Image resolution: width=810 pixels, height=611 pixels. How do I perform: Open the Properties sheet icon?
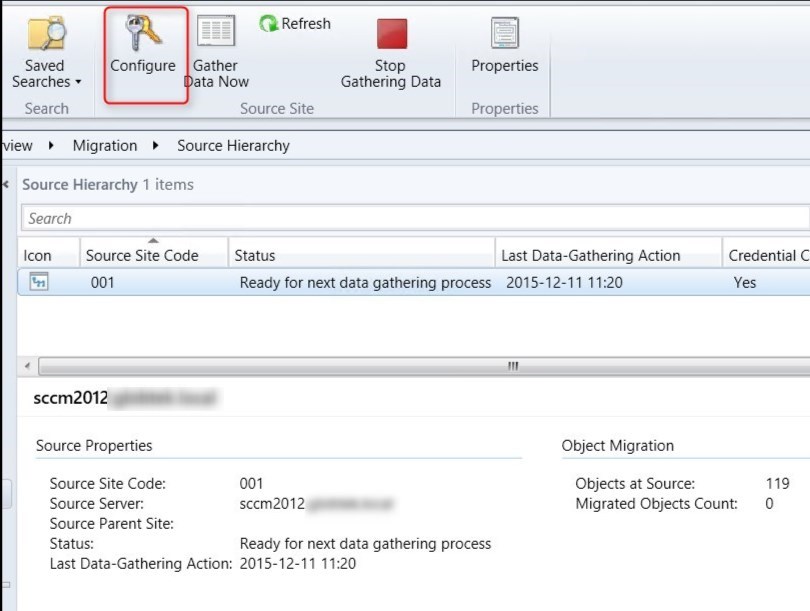504,33
